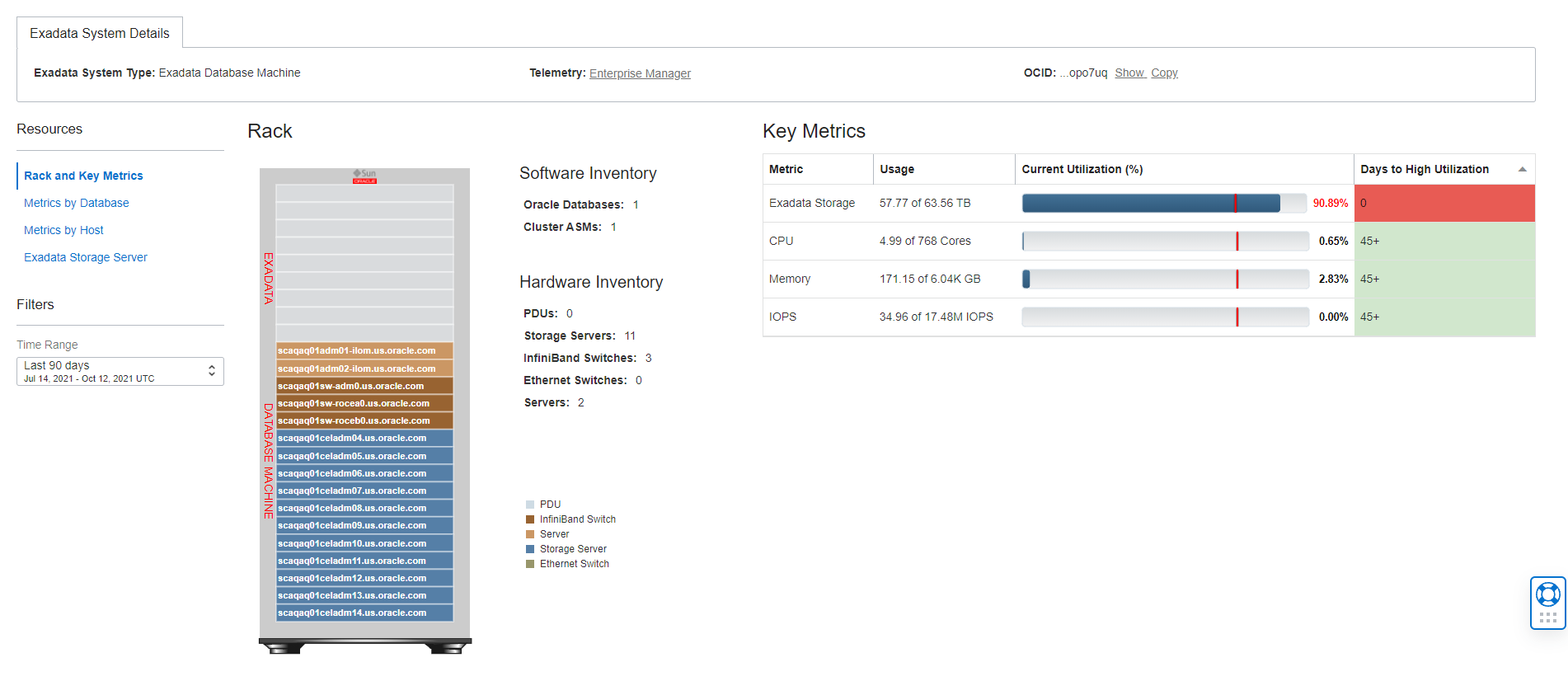The image size is (1568, 695).
Task: Select scaqaq01celadm08 storage server
Action: coord(364,508)
